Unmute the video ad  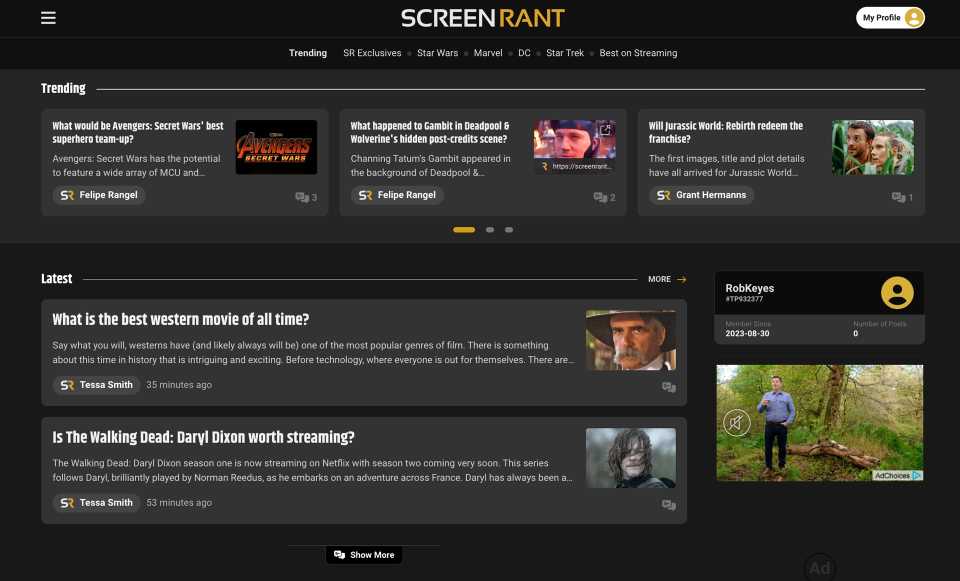[737, 422]
